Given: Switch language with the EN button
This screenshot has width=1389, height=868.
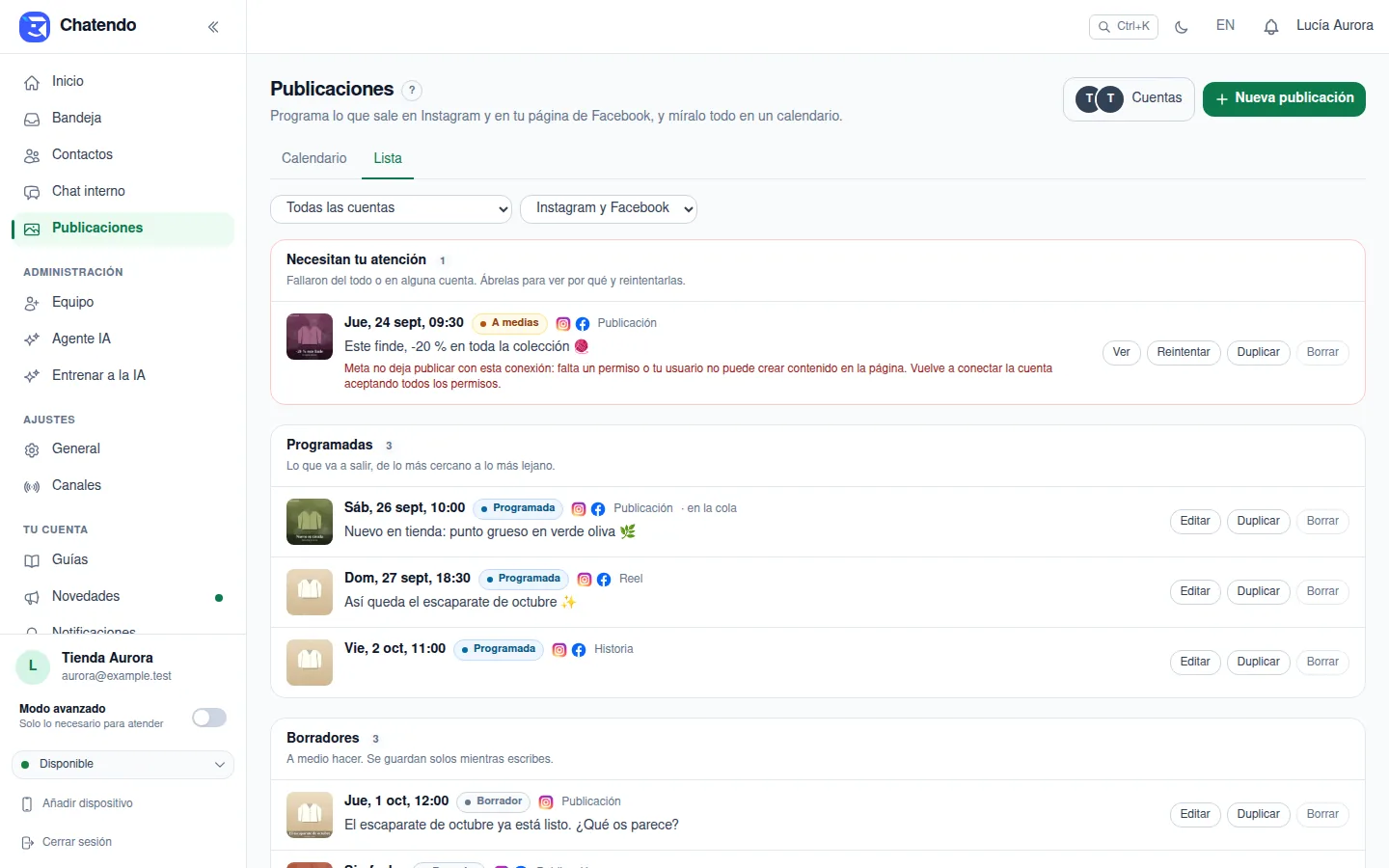Looking at the screenshot, I should click(1225, 26).
